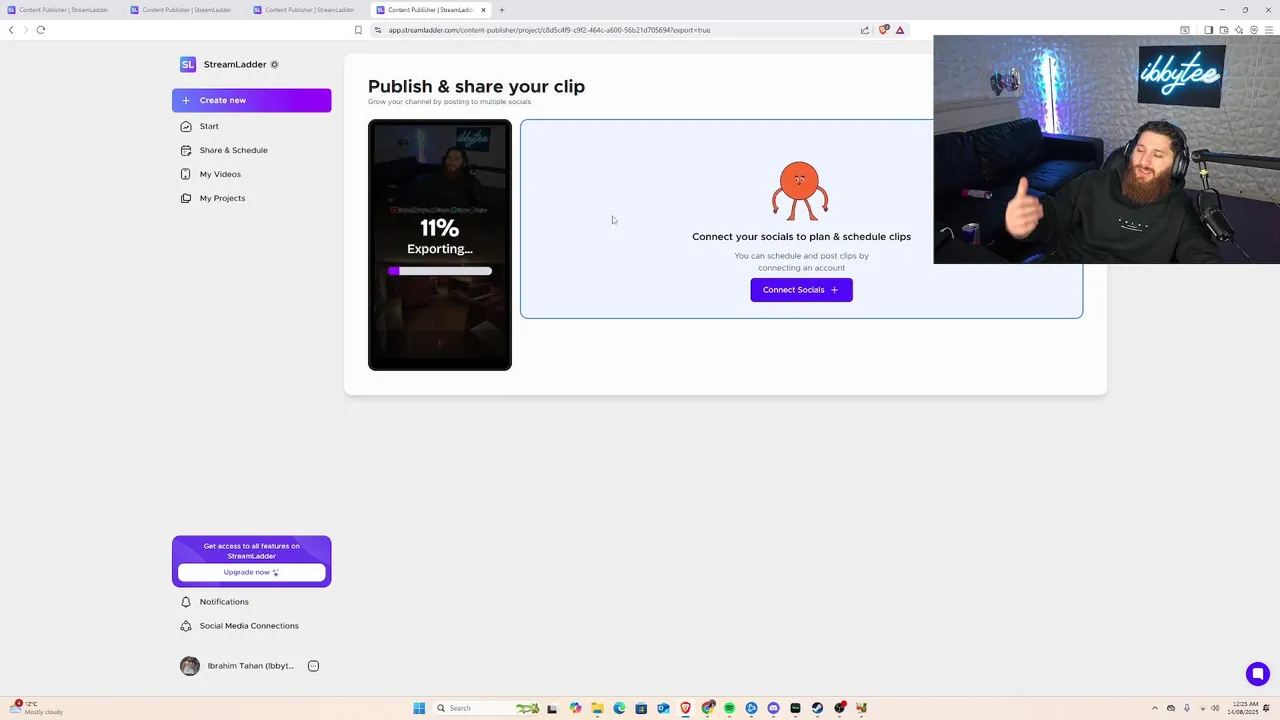The image size is (1280, 720).
Task: Click the Create new button
Action: 251,100
